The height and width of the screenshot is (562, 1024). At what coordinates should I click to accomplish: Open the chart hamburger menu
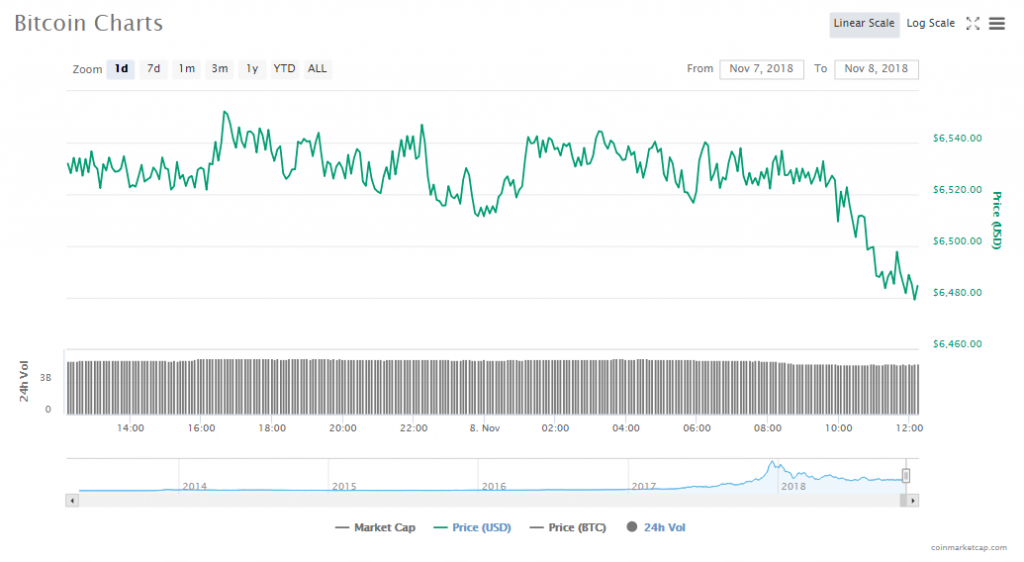pos(997,24)
